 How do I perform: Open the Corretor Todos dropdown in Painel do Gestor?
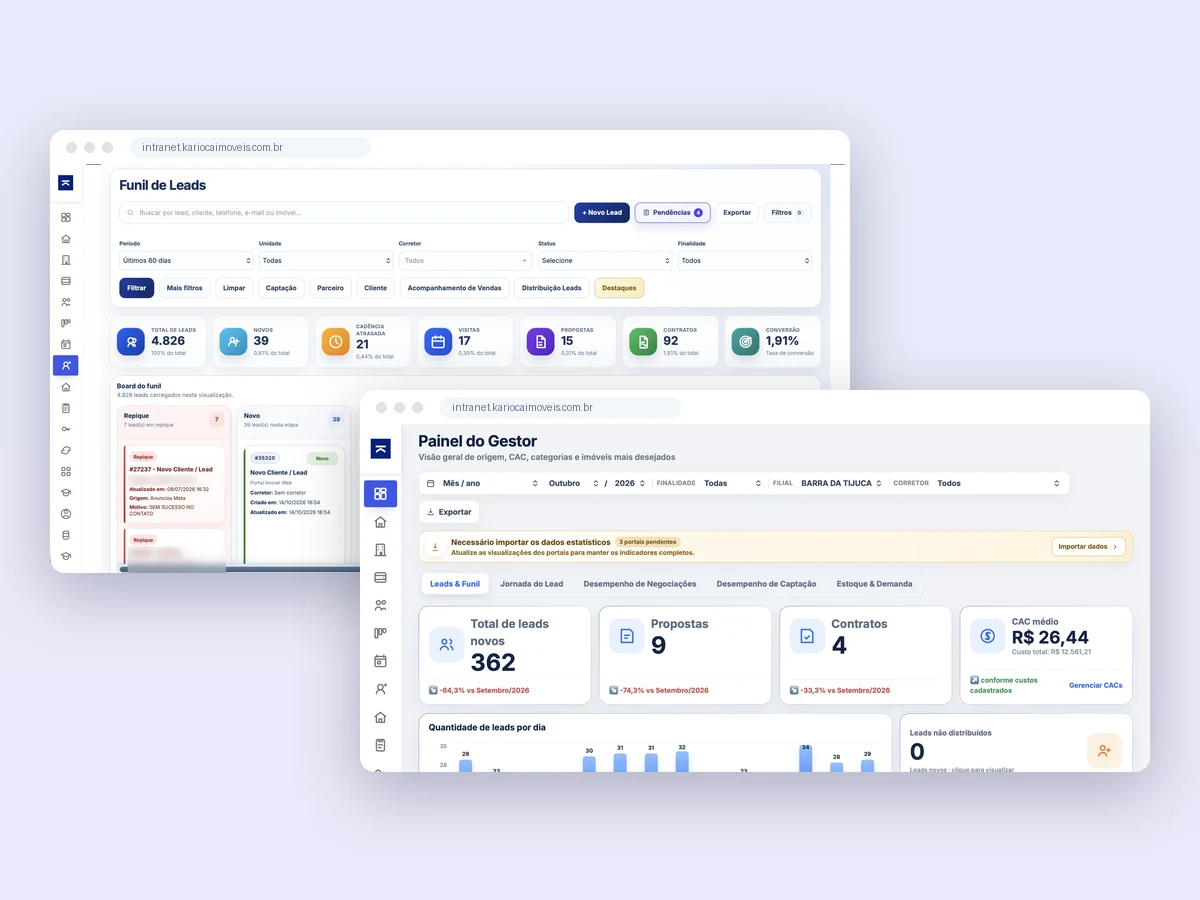tap(998, 483)
